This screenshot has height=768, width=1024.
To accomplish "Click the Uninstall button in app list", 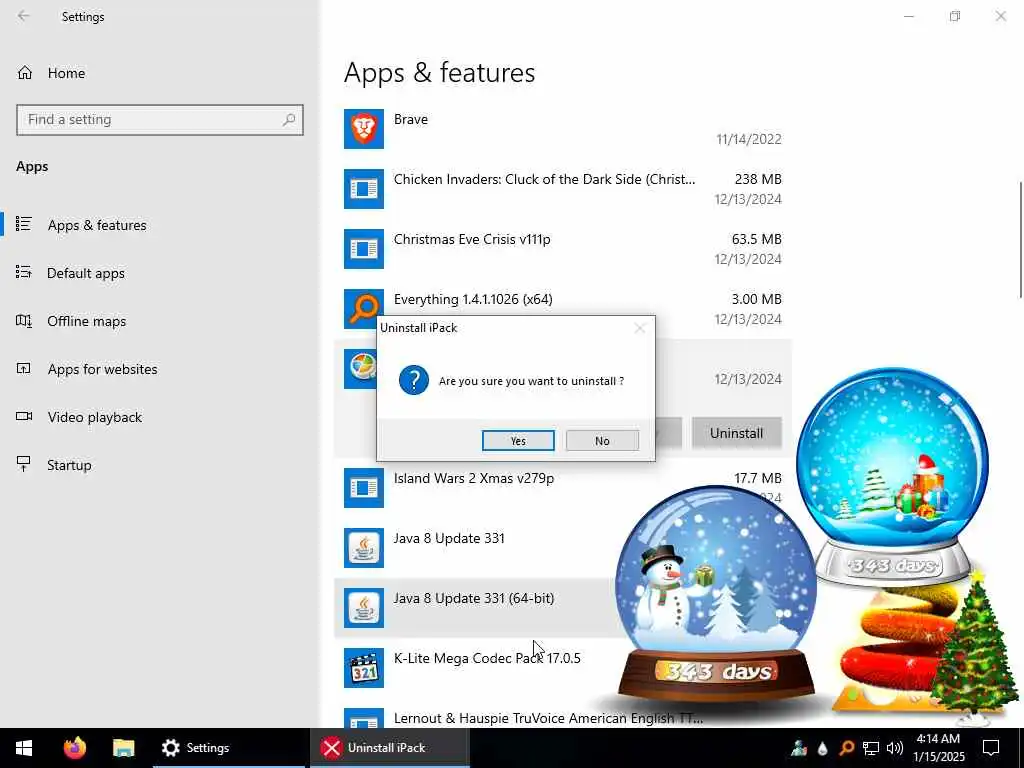I will (x=737, y=433).
